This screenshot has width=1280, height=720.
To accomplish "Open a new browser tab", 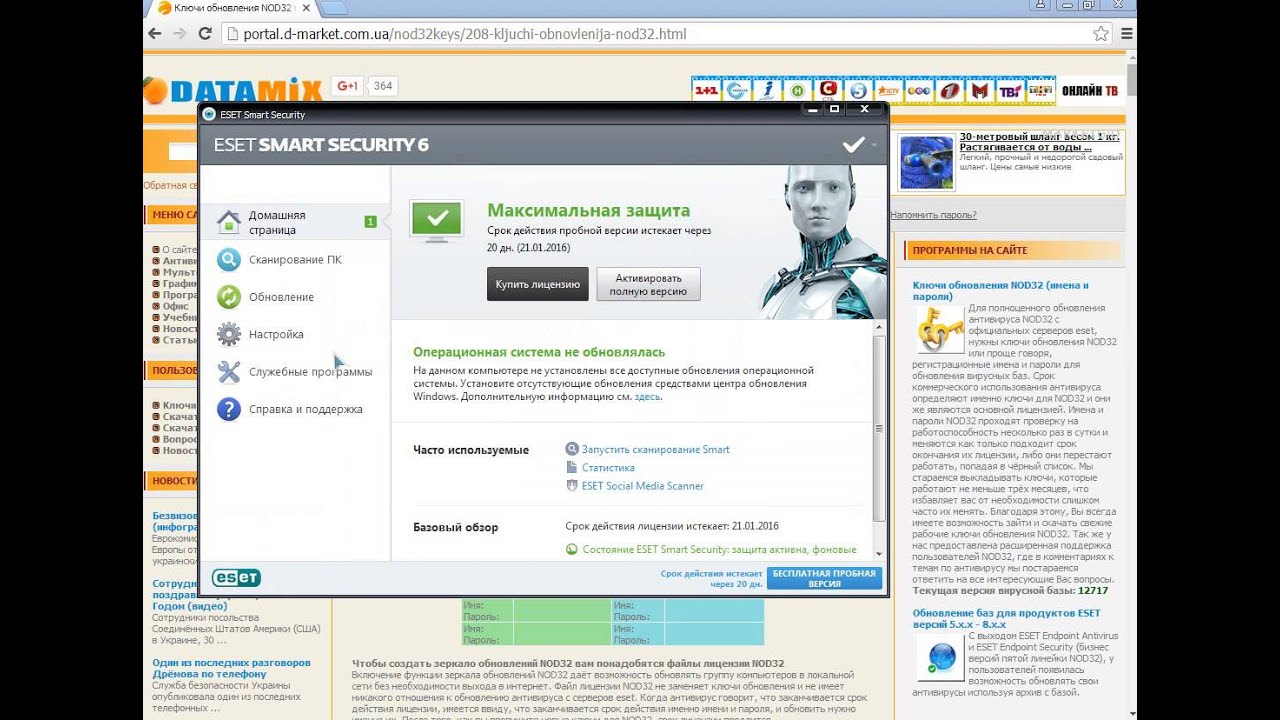I will [335, 8].
